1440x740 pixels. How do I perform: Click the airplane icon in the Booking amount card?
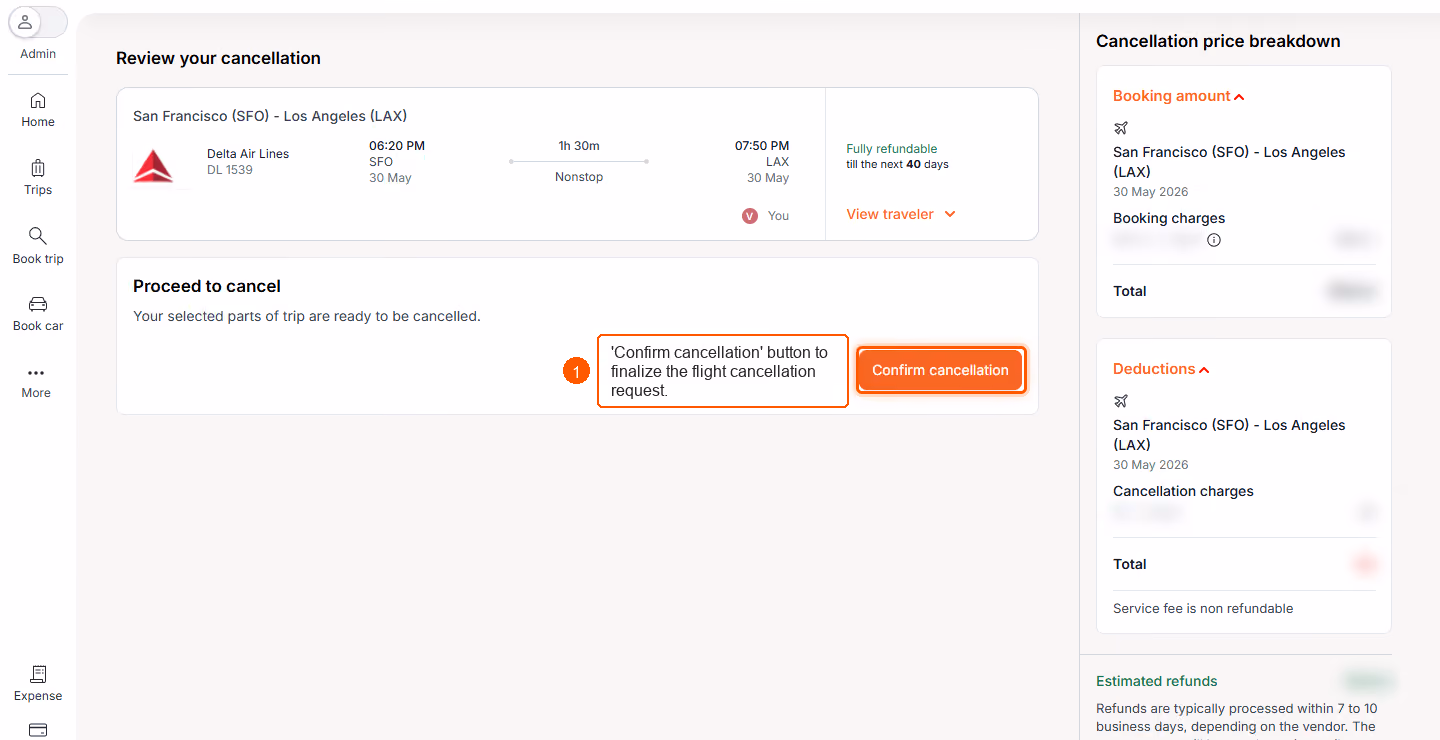(x=1121, y=128)
